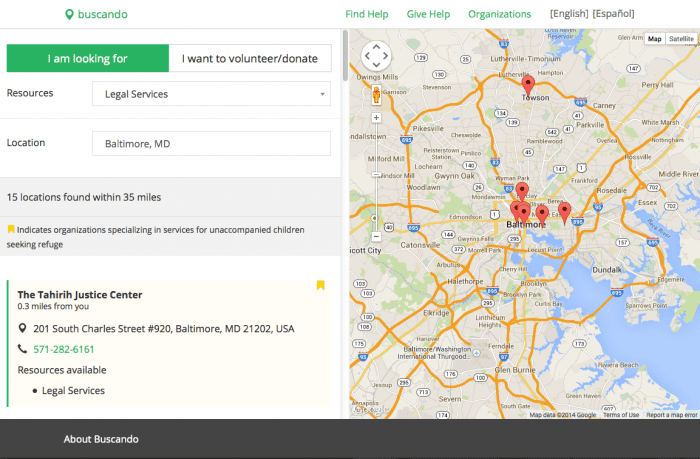Image resolution: width=700 pixels, height=459 pixels.
Task: Switch the map to Satellite view
Action: [681, 39]
